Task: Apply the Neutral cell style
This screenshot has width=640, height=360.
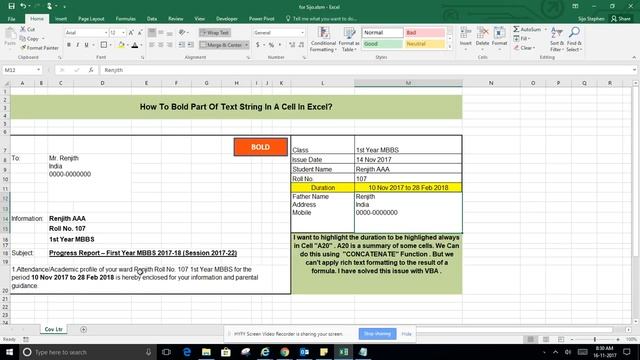Action: [x=424, y=44]
